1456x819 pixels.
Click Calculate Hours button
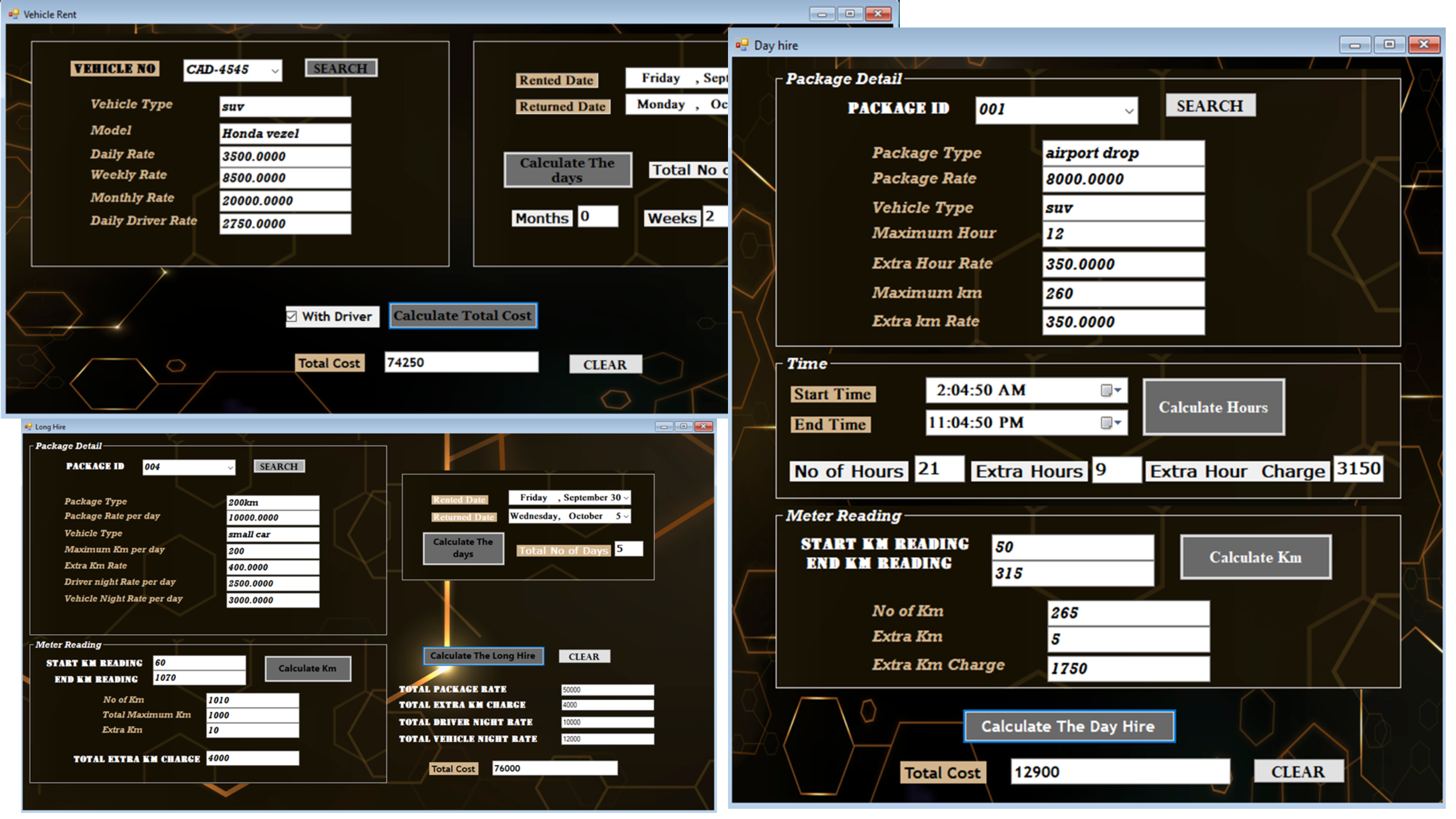click(1213, 407)
